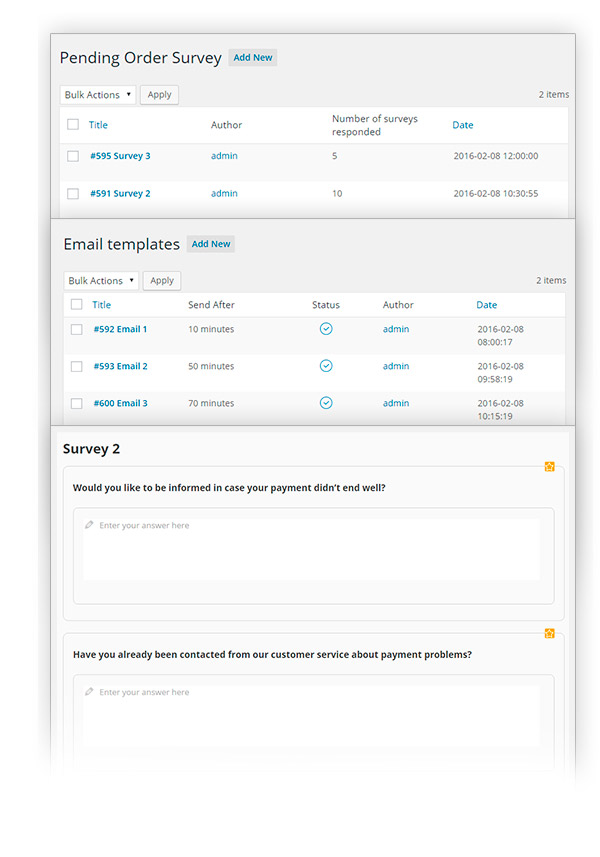The height and width of the screenshot is (857, 600).
Task: Click the status checkmark for Email 2
Action: pyautogui.click(x=326, y=366)
